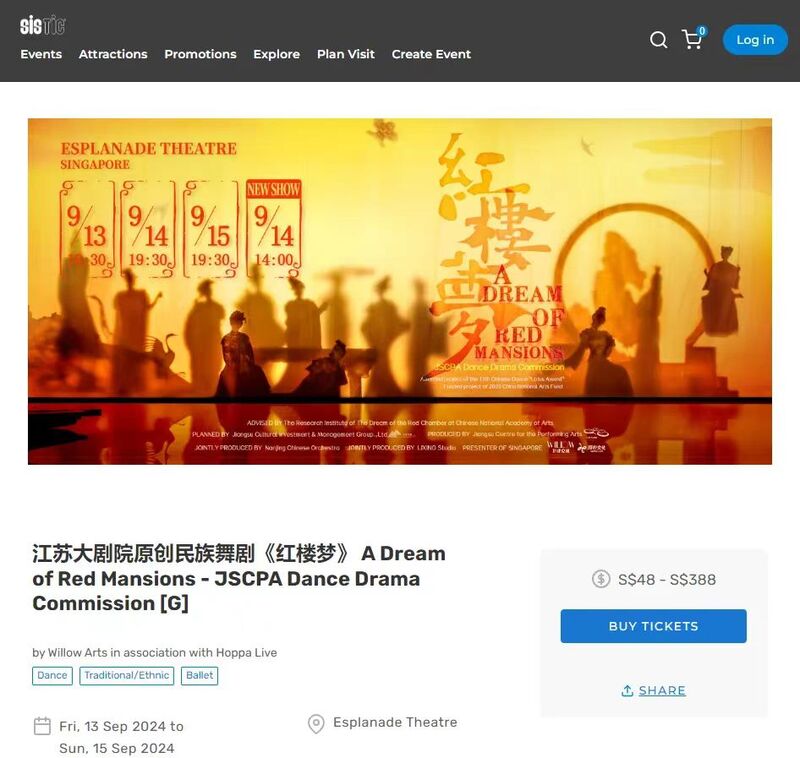Click the calendar date icon

42,726
